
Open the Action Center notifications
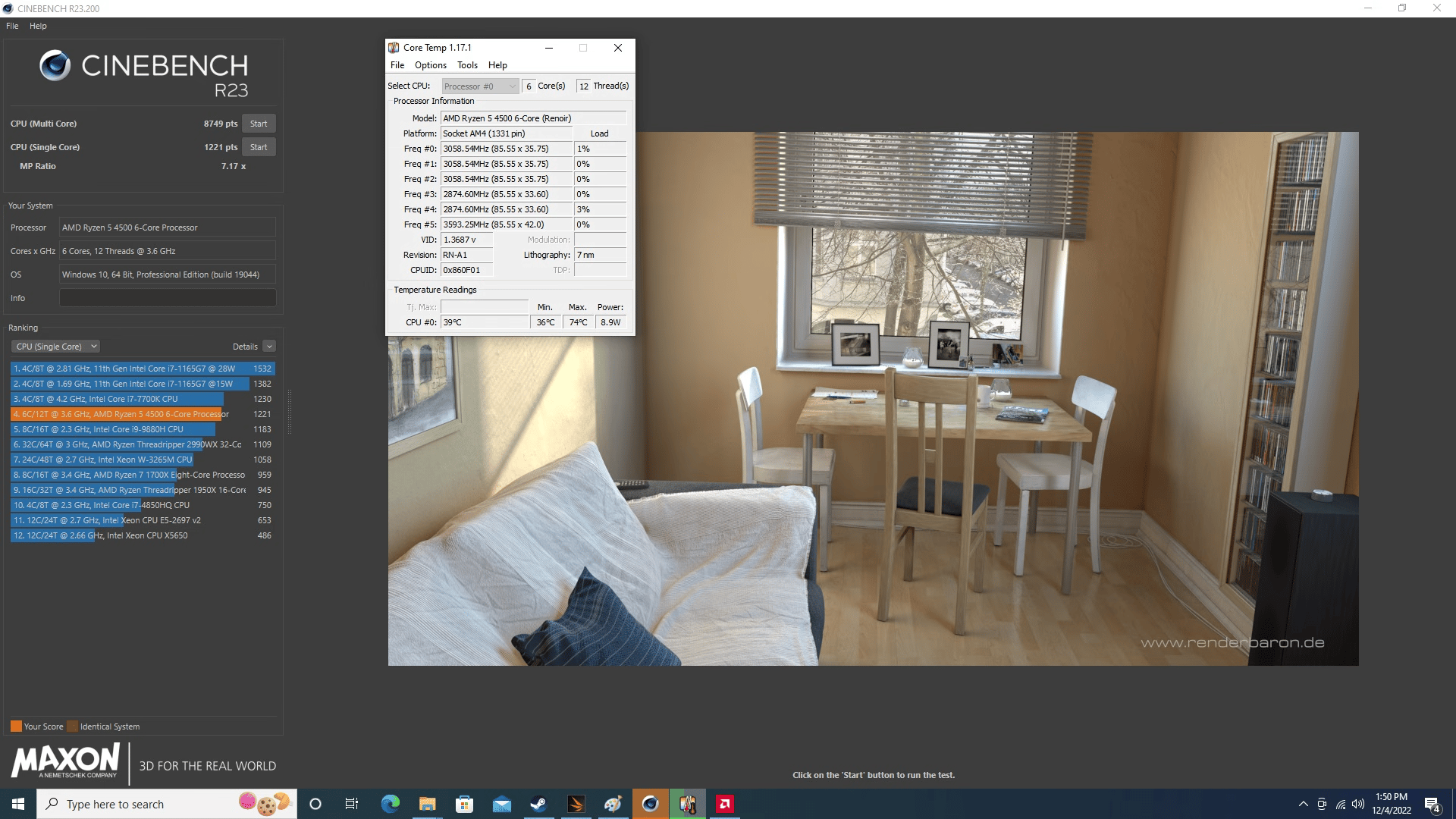tap(1432, 804)
